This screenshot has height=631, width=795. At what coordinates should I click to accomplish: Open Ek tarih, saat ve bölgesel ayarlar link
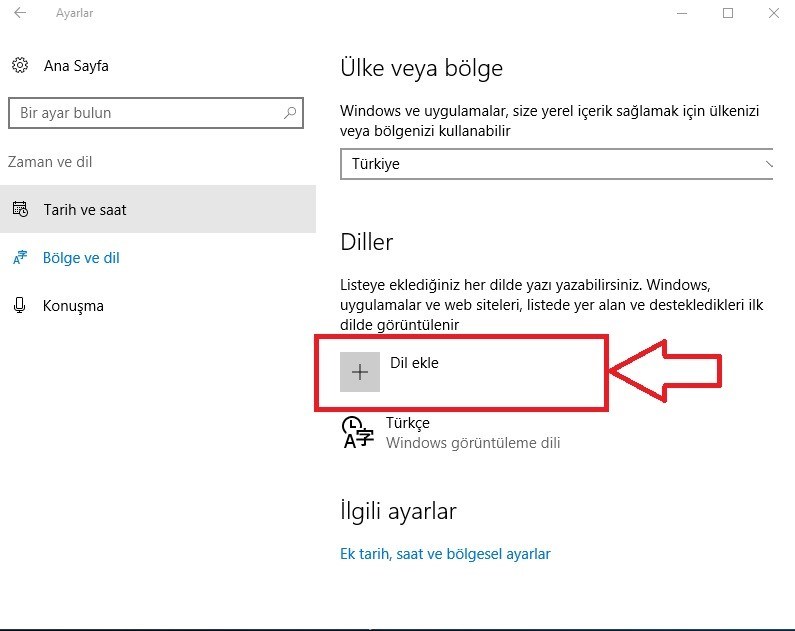(x=445, y=554)
